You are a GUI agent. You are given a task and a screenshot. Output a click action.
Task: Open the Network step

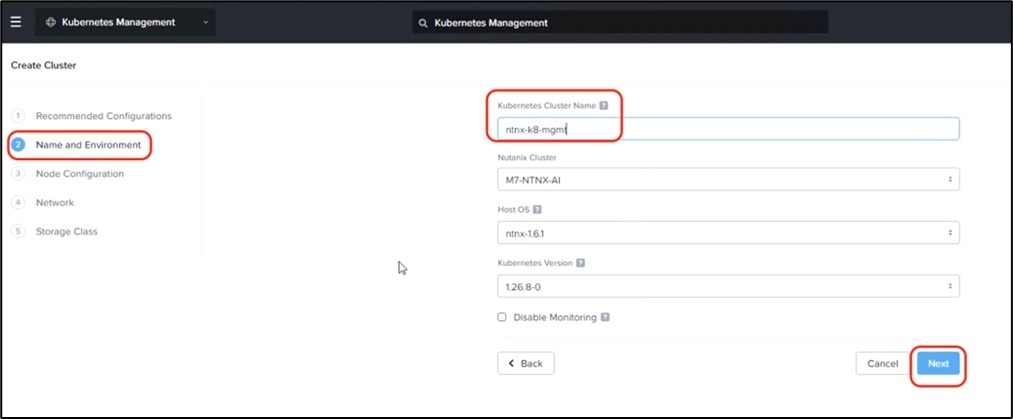(55, 203)
